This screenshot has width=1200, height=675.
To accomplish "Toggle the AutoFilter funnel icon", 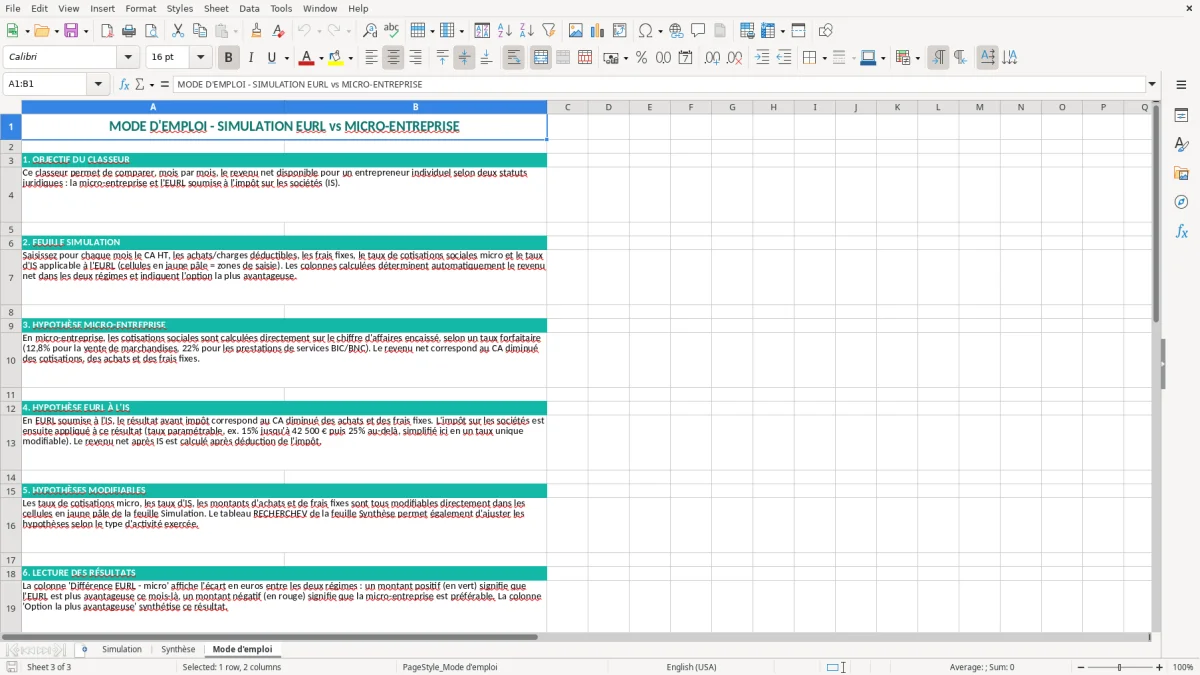I will click(x=548, y=31).
